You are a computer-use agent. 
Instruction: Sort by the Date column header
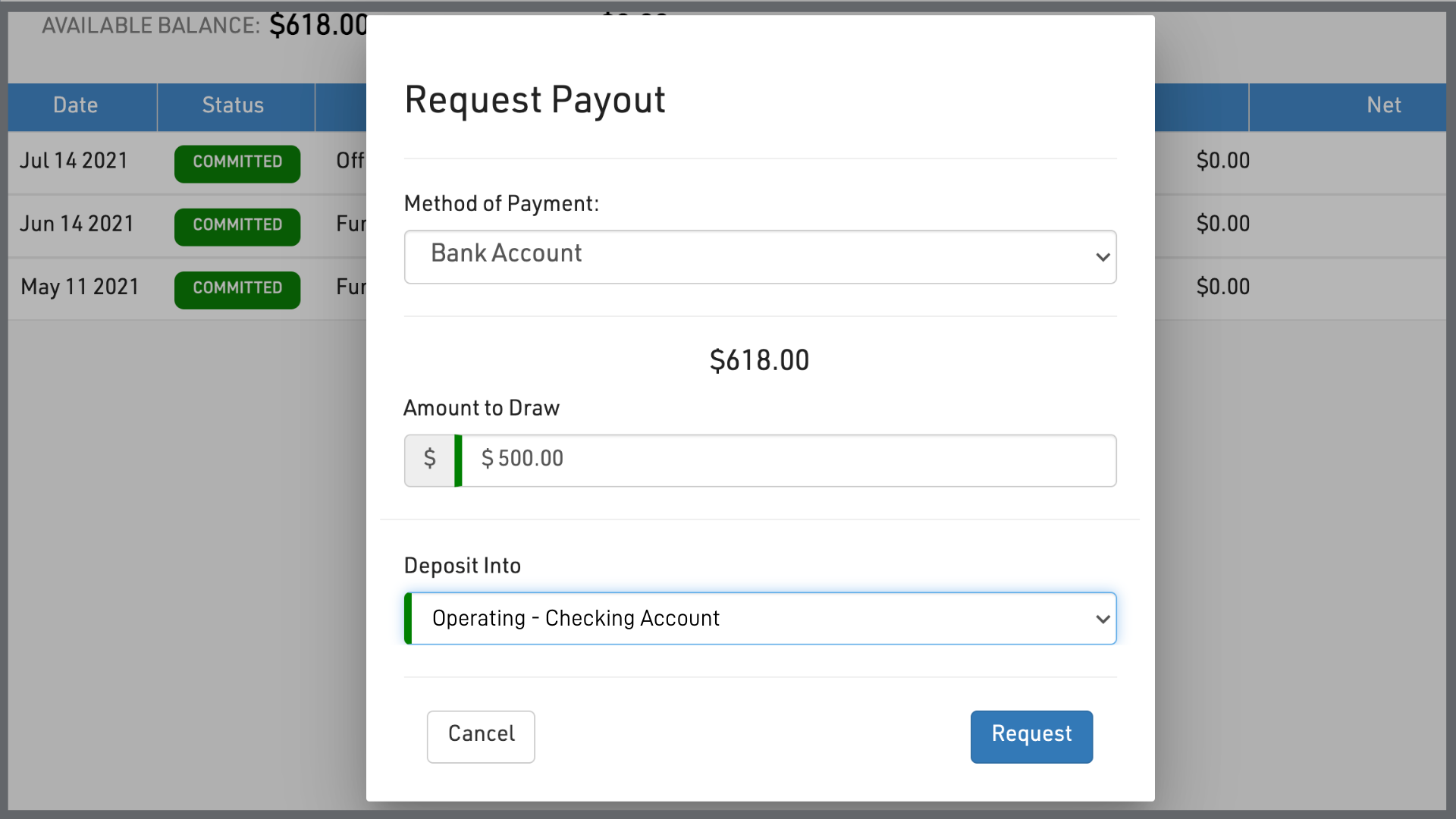click(x=75, y=105)
